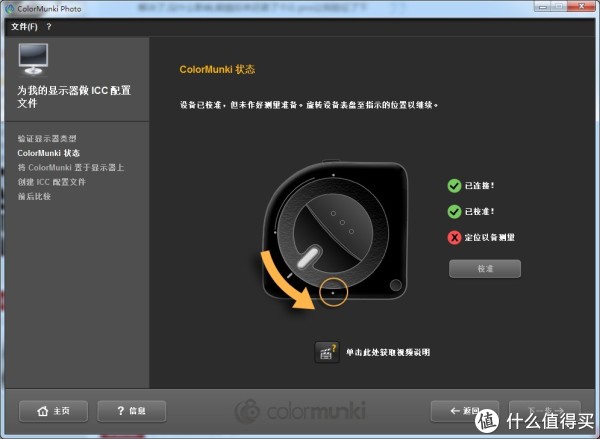Screen dimensions: 600x439
Task: Open the 信息 info button
Action: pos(132,411)
